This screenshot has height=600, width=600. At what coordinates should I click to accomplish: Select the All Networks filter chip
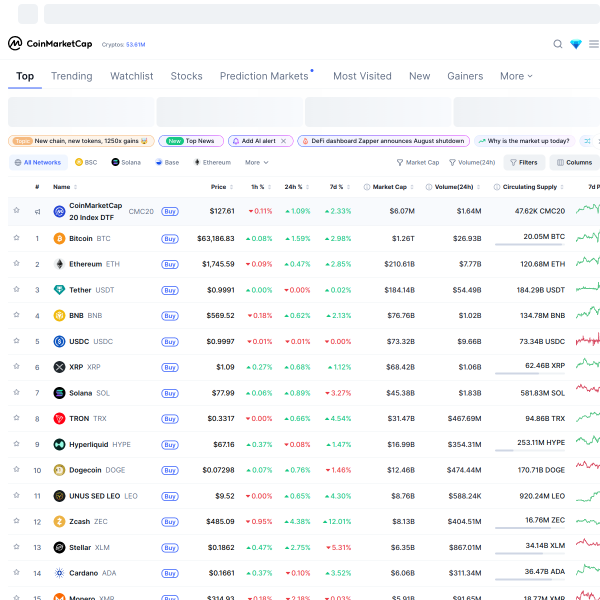click(x=38, y=163)
